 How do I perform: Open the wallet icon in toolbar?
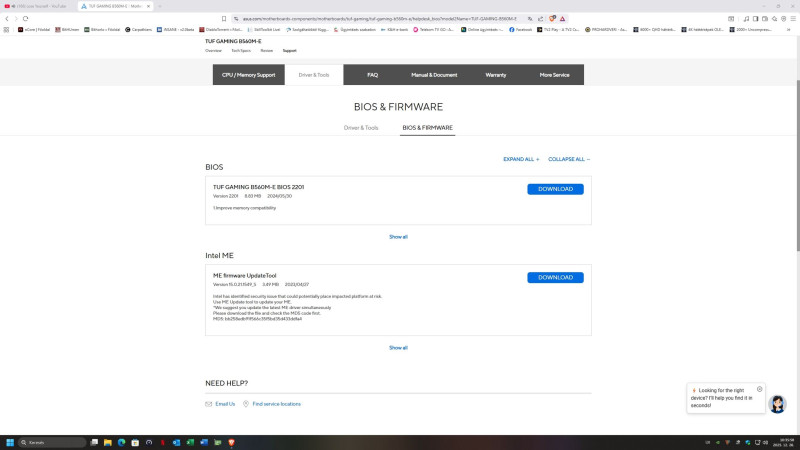point(765,19)
